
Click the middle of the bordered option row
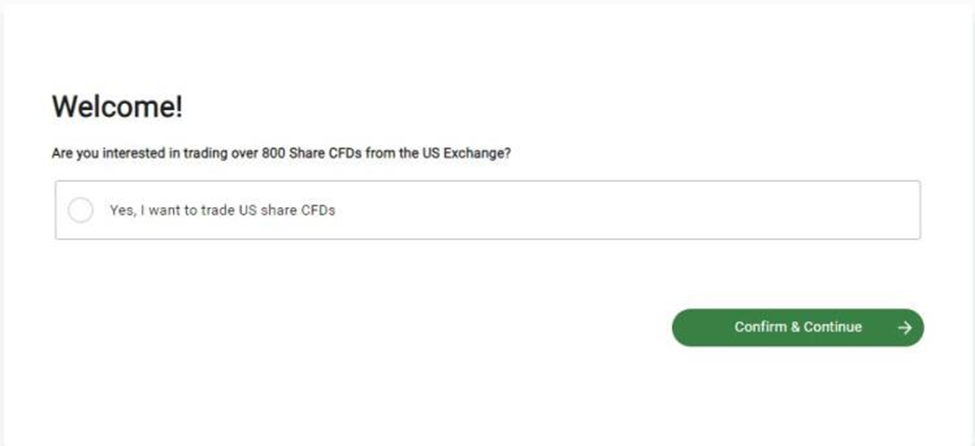tap(487, 211)
